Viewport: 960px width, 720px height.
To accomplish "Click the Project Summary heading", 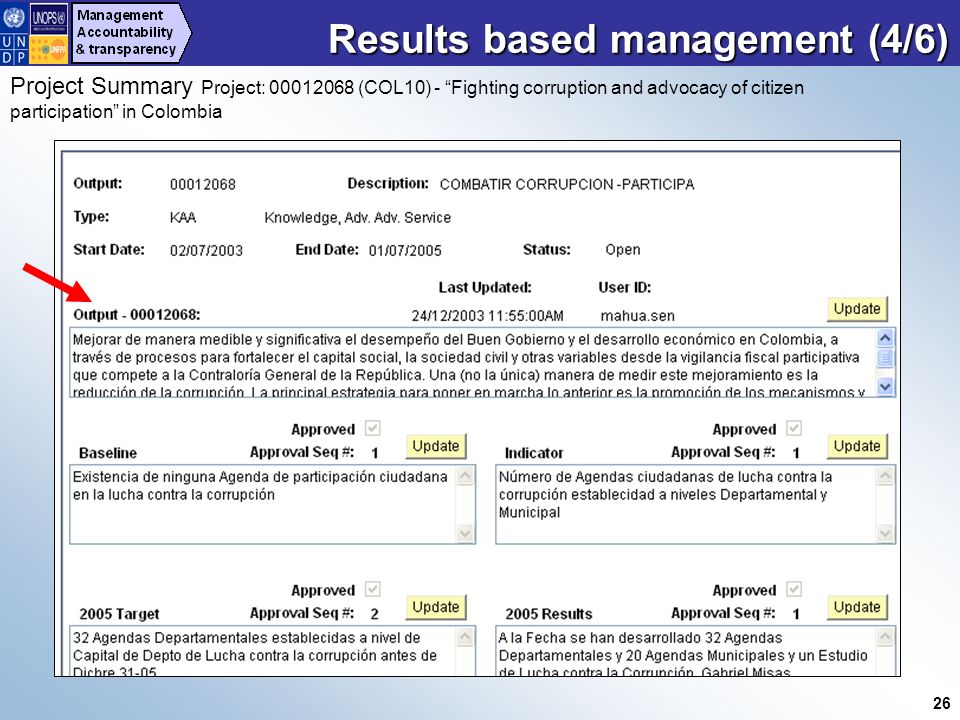I will [102, 86].
